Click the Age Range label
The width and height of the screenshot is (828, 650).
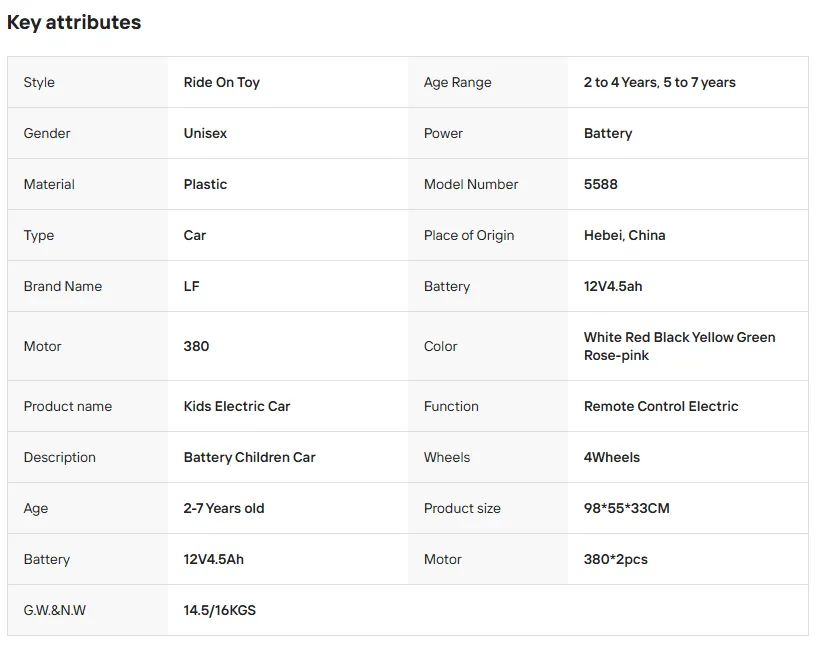pyautogui.click(x=457, y=82)
